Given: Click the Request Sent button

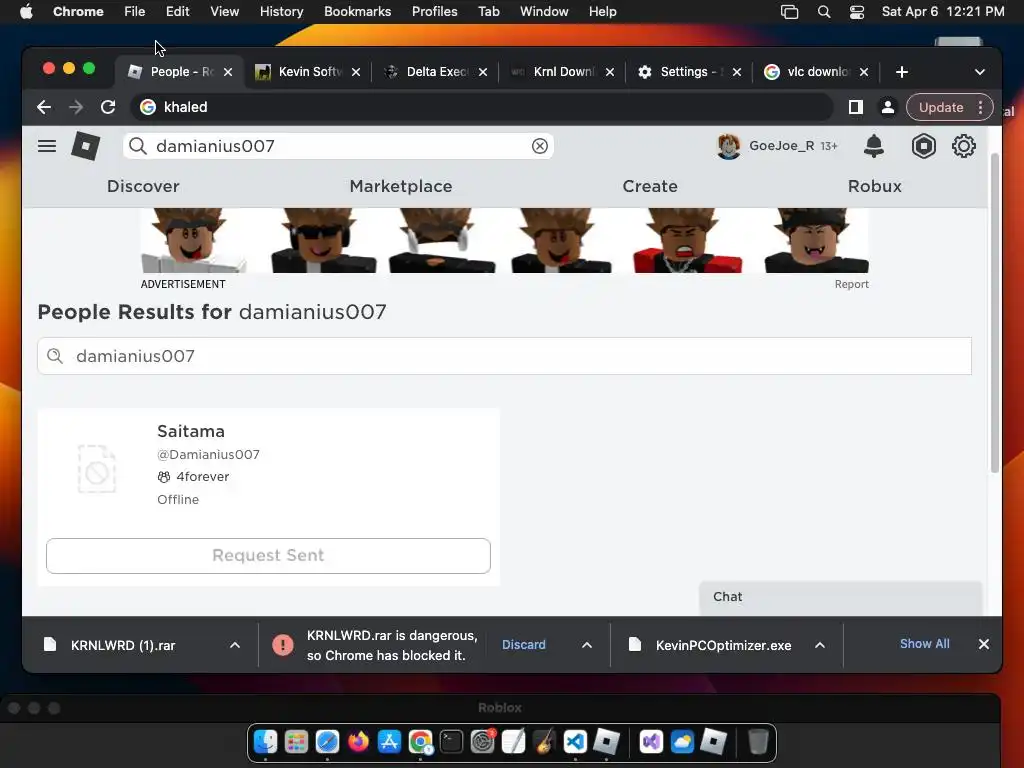Looking at the screenshot, I should click(268, 556).
